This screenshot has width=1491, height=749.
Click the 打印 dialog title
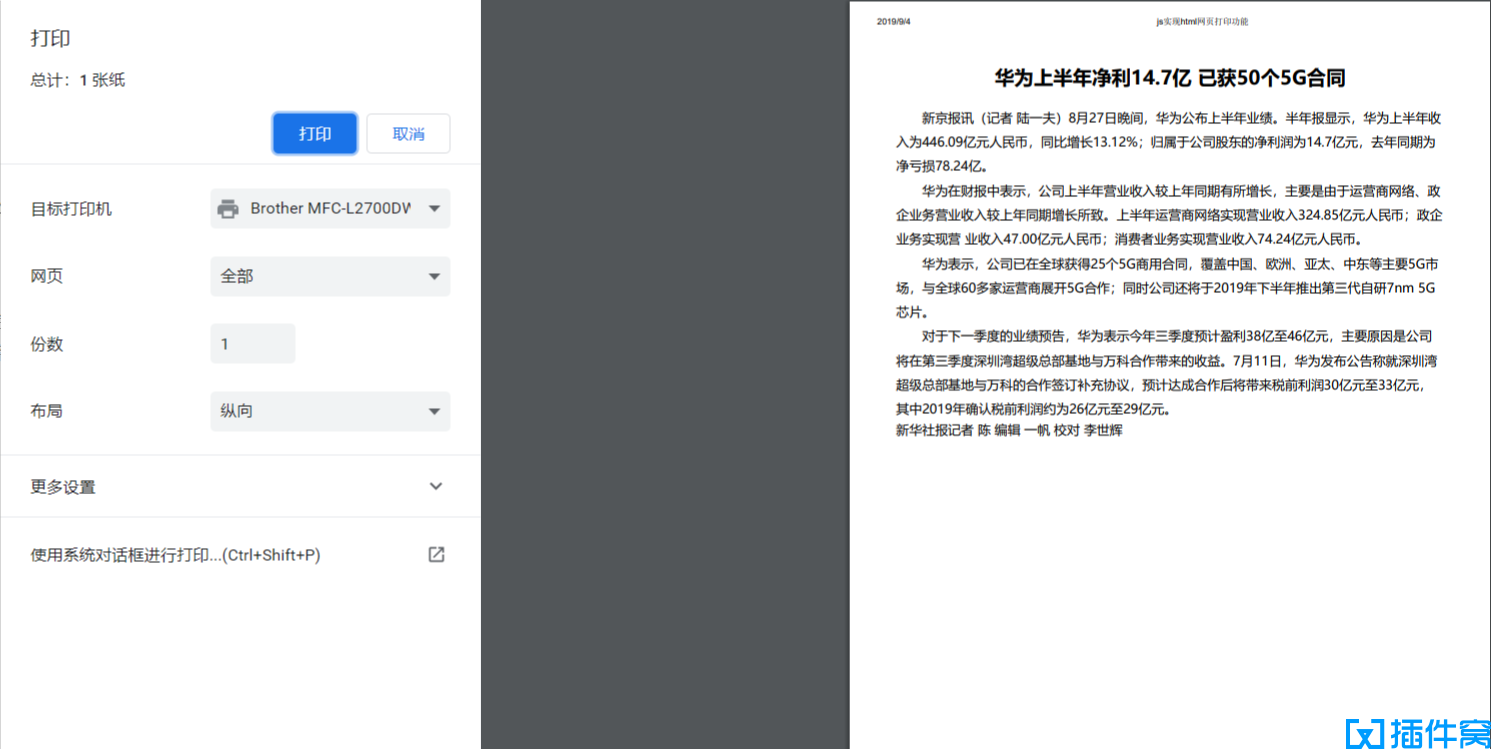pos(50,39)
